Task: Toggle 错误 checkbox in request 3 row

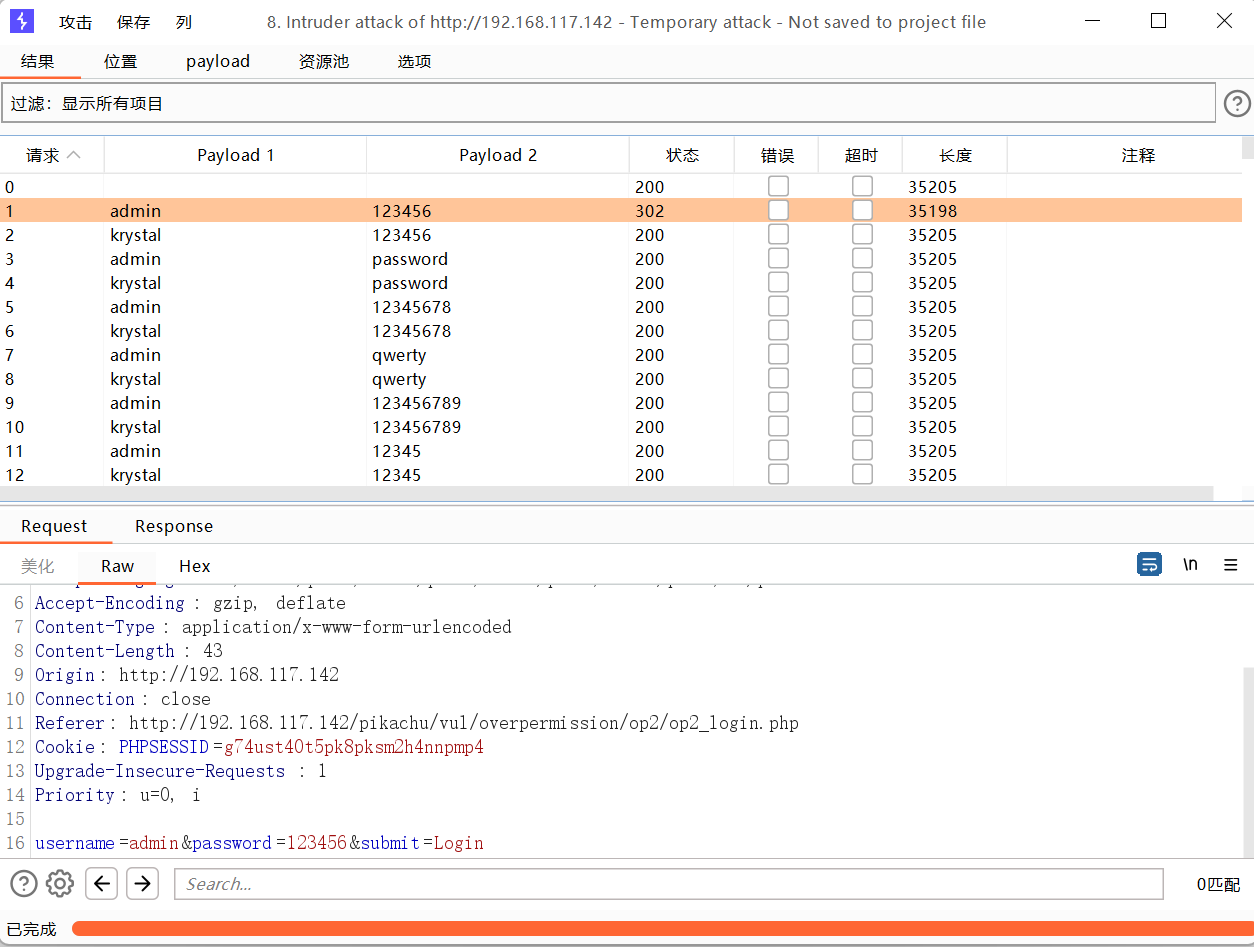Action: click(x=778, y=258)
